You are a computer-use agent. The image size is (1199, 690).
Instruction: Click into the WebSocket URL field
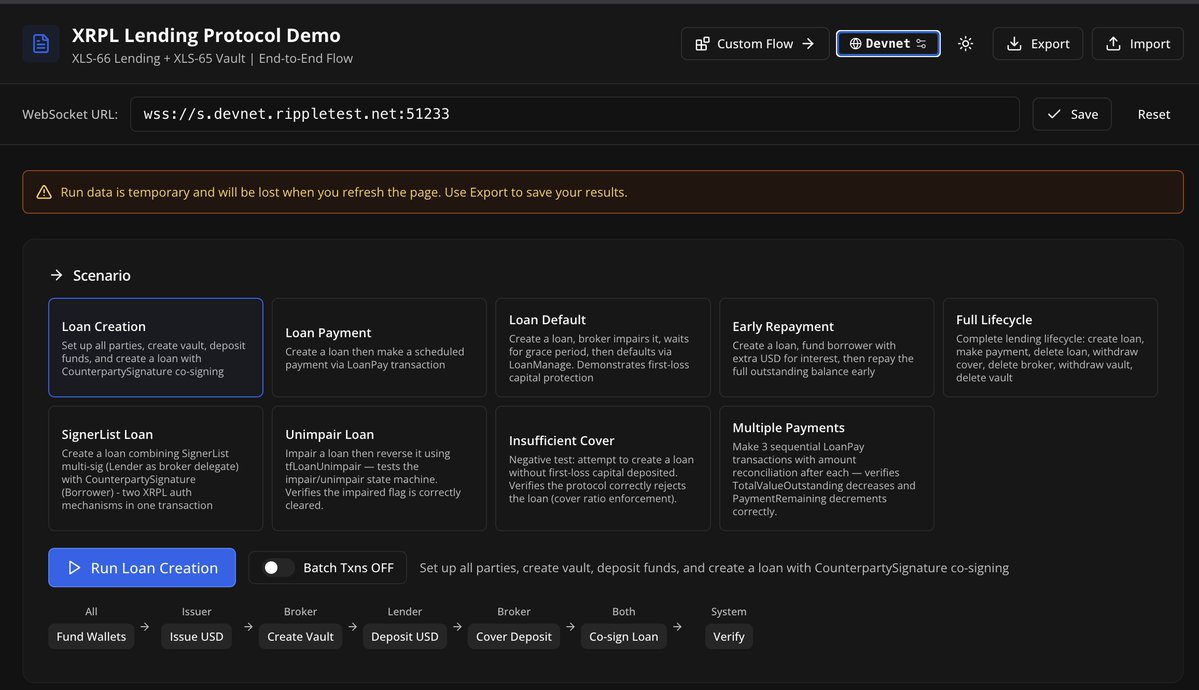pos(574,114)
